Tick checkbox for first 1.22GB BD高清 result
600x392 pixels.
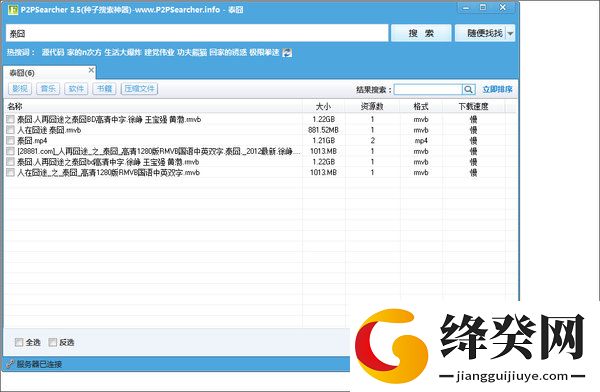[10, 119]
